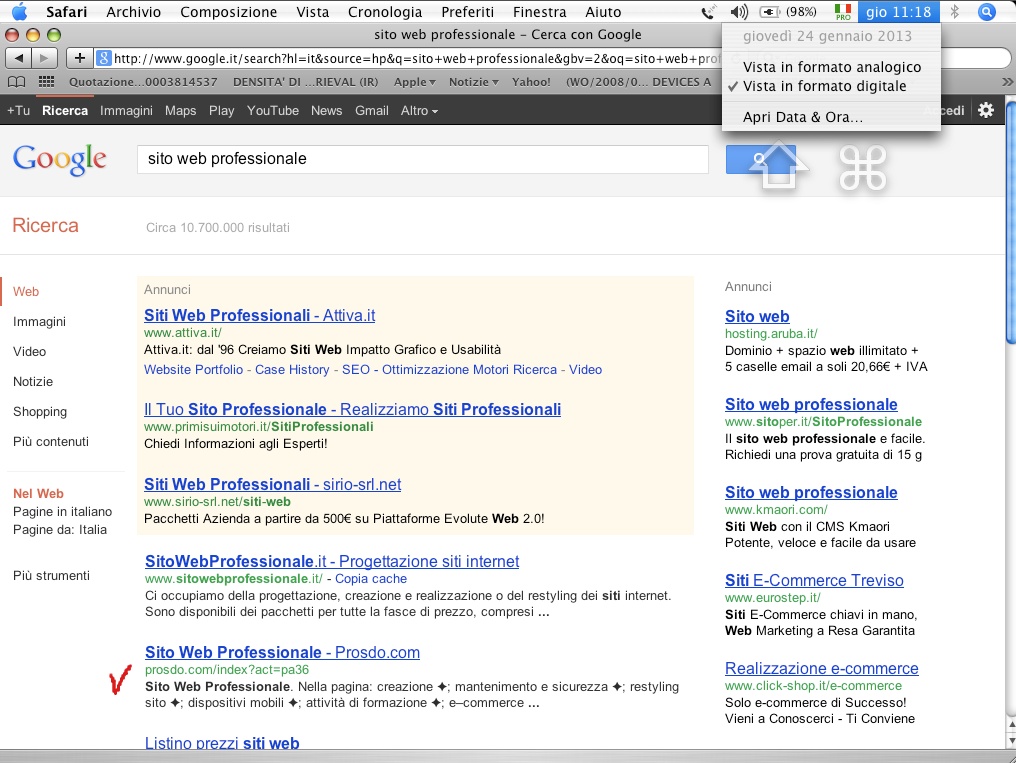Click the Safari address bar URL
1016x763 pixels.
[x=417, y=59]
